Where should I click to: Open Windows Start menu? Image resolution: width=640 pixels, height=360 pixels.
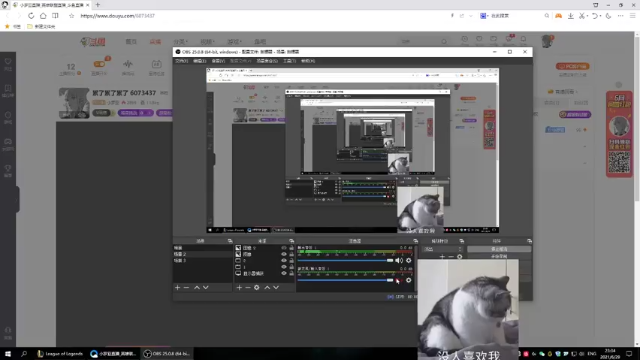pos(8,354)
